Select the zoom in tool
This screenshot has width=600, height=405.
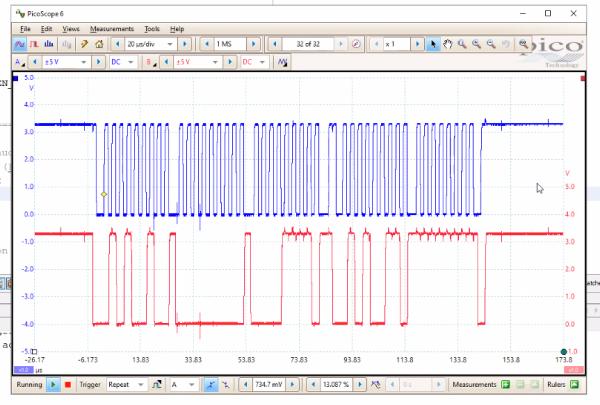coord(477,44)
